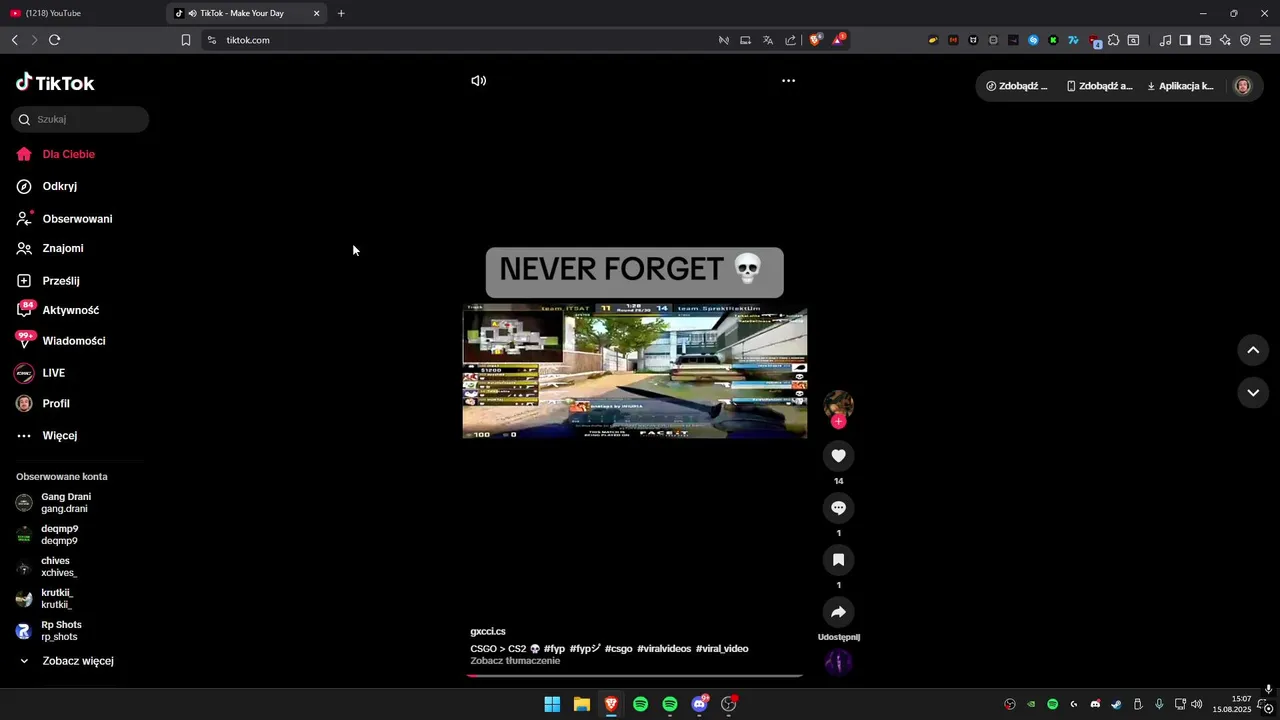Open the Rp Shots account
The width and height of the screenshot is (1280, 720).
pos(61,631)
